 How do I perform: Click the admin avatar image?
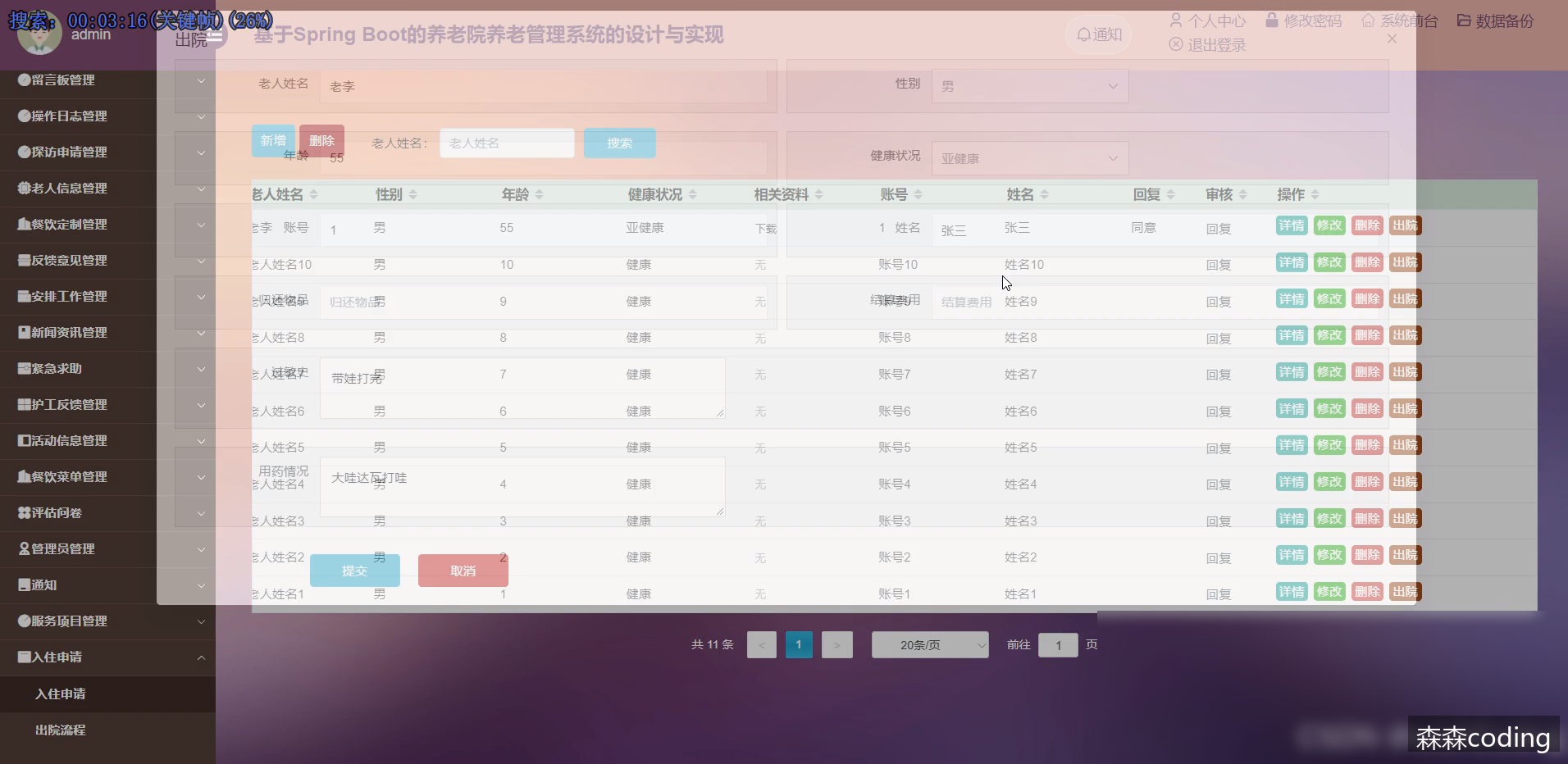39,33
